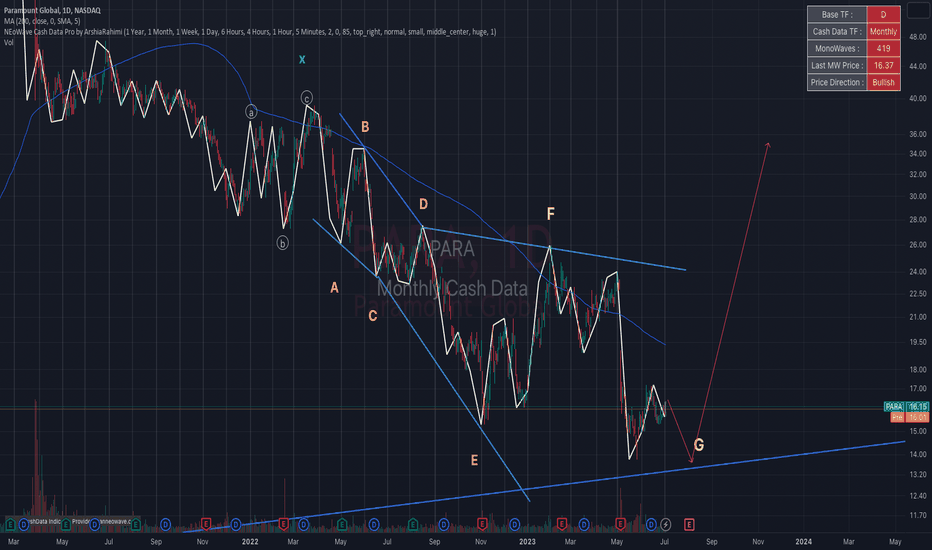This screenshot has height=550, width=932.
Task: Click the 'MonoWaves :' table cell
Action: pyautogui.click(x=837, y=49)
